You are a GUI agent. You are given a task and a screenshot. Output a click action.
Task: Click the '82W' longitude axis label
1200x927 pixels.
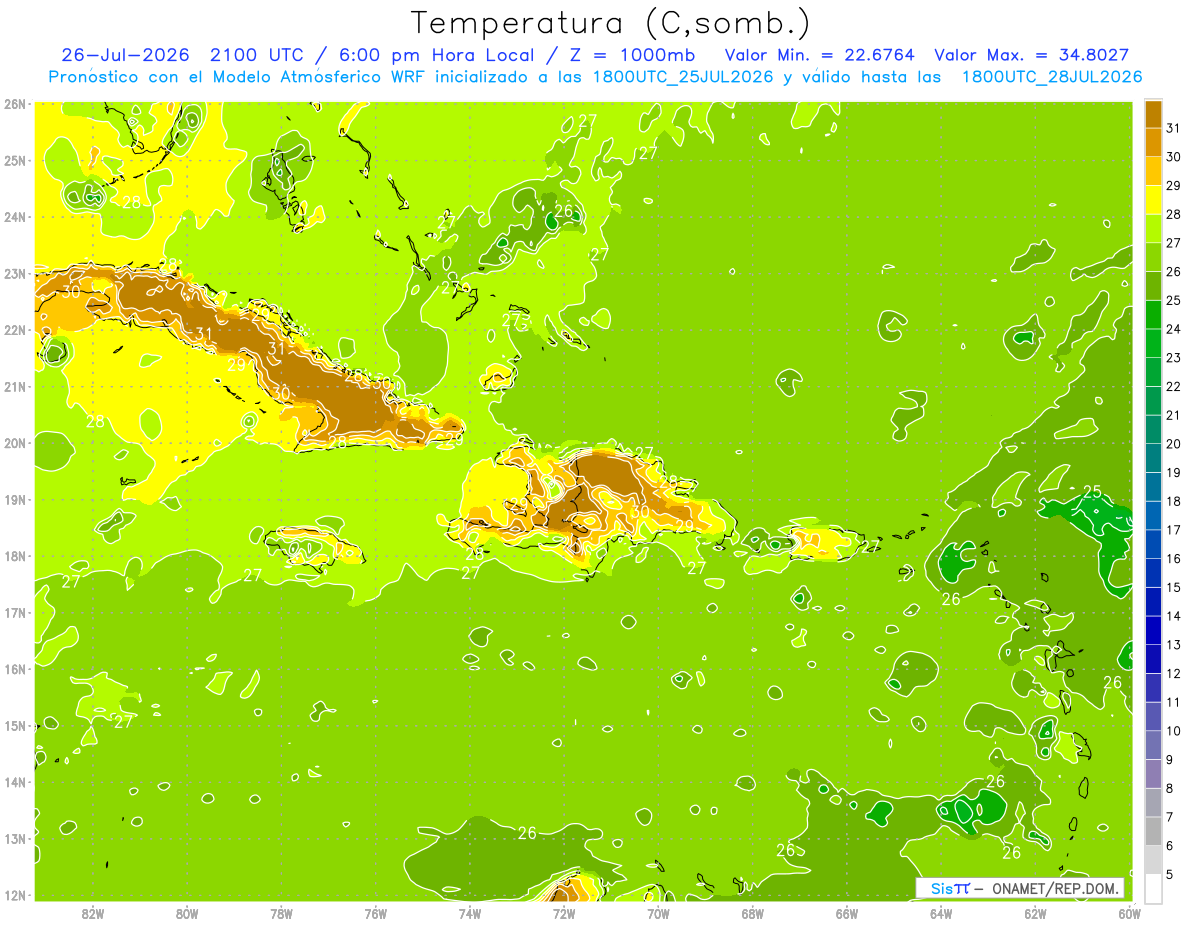(x=93, y=913)
